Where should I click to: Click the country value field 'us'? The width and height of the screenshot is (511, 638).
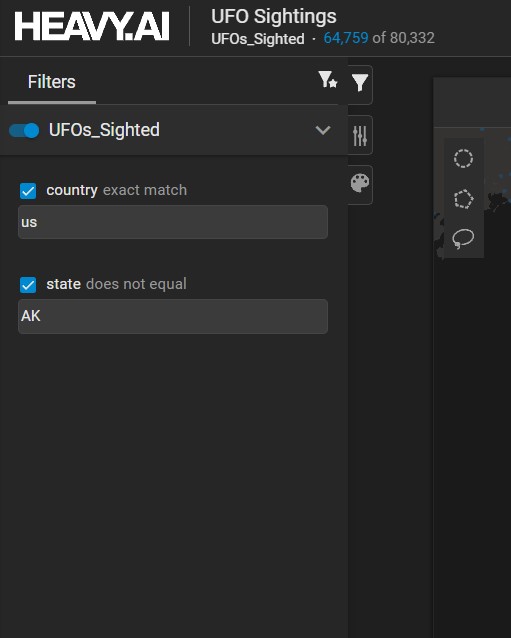[x=173, y=222]
